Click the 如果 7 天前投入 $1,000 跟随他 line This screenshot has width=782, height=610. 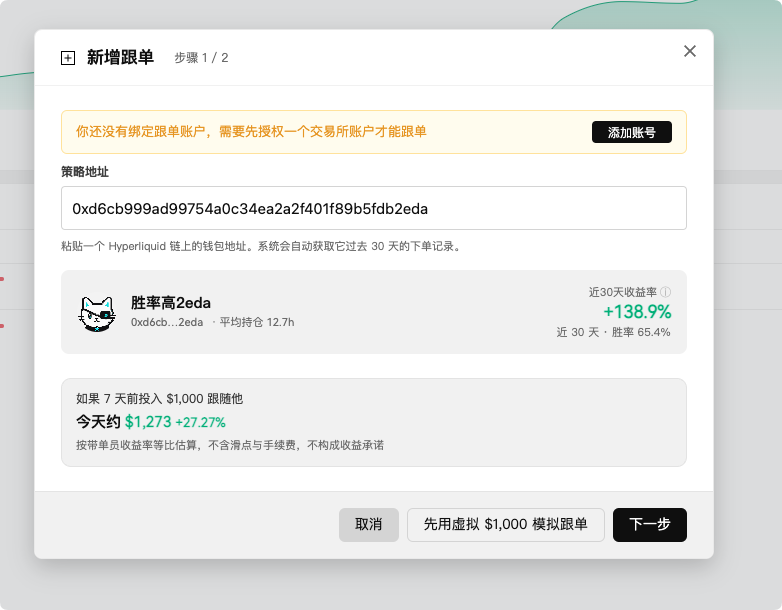160,399
